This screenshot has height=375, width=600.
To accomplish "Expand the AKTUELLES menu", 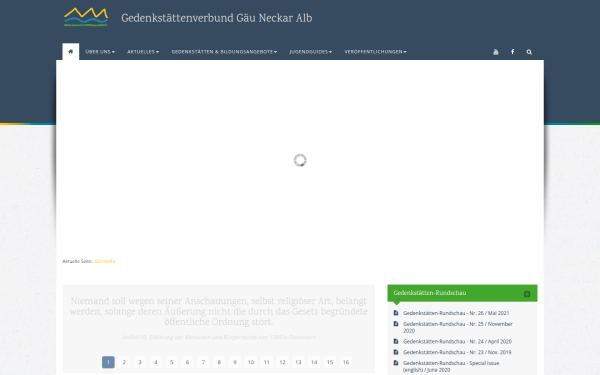I will point(143,52).
